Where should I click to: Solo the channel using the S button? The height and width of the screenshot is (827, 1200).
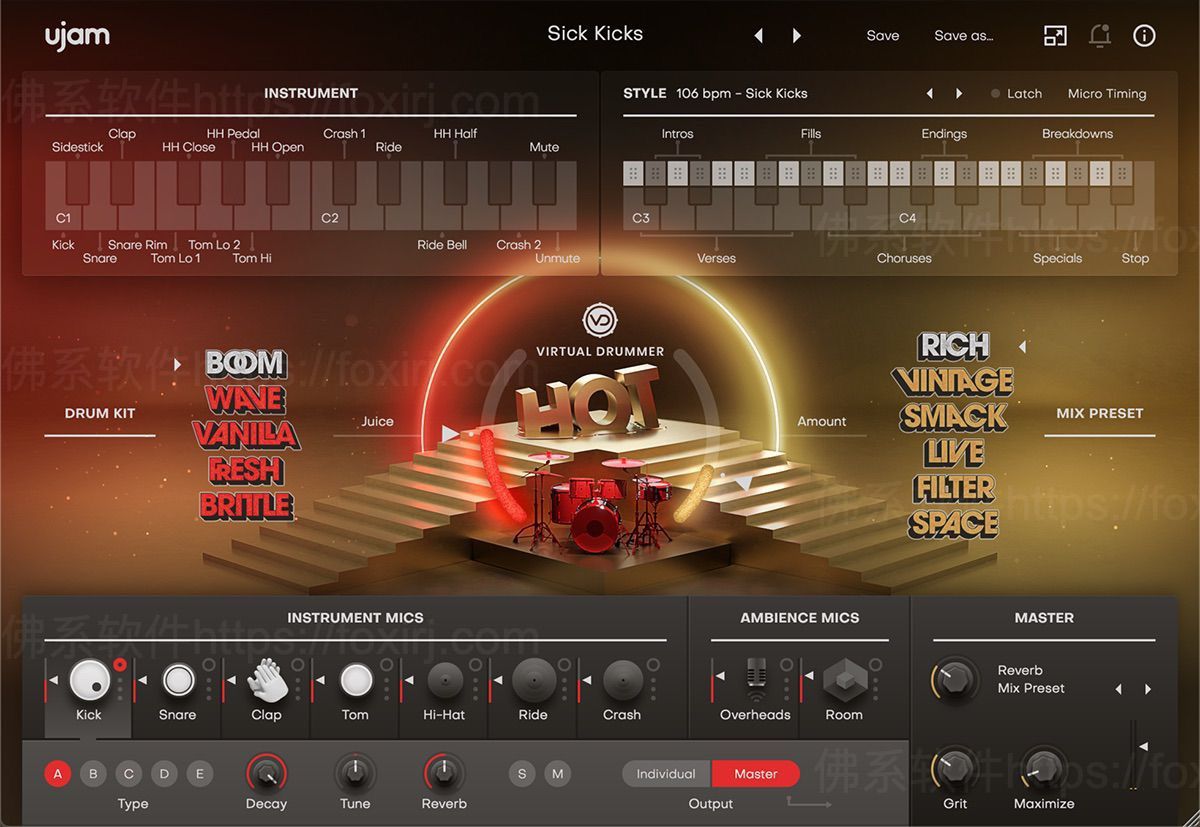tap(521, 773)
